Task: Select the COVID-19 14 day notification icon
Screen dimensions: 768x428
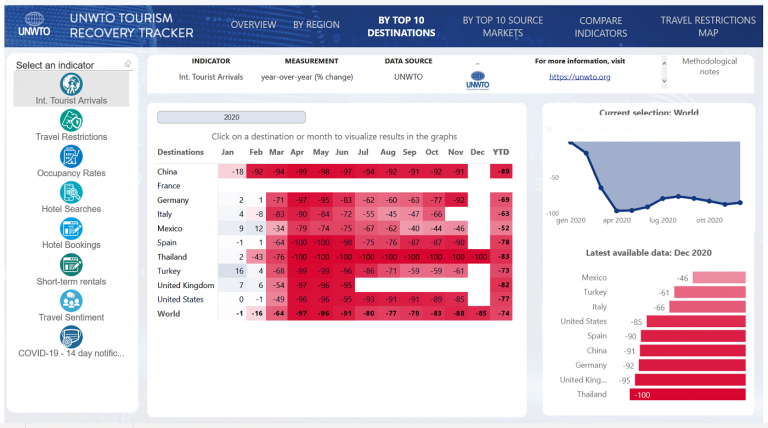Action: point(71,337)
